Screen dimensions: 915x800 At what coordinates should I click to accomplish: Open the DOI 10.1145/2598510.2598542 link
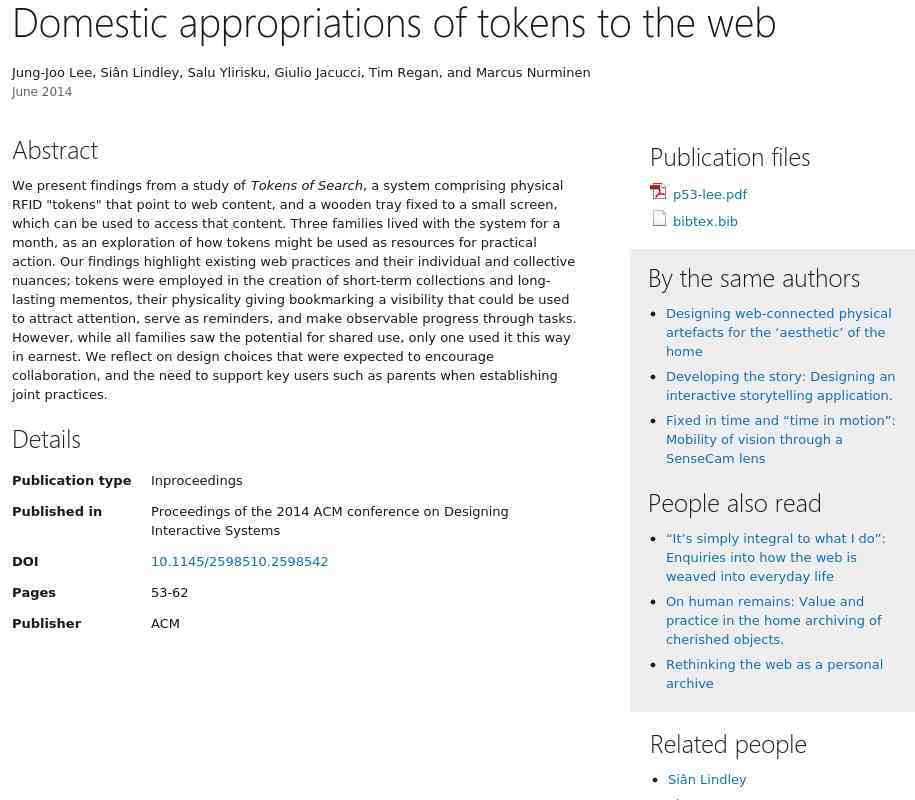point(239,561)
